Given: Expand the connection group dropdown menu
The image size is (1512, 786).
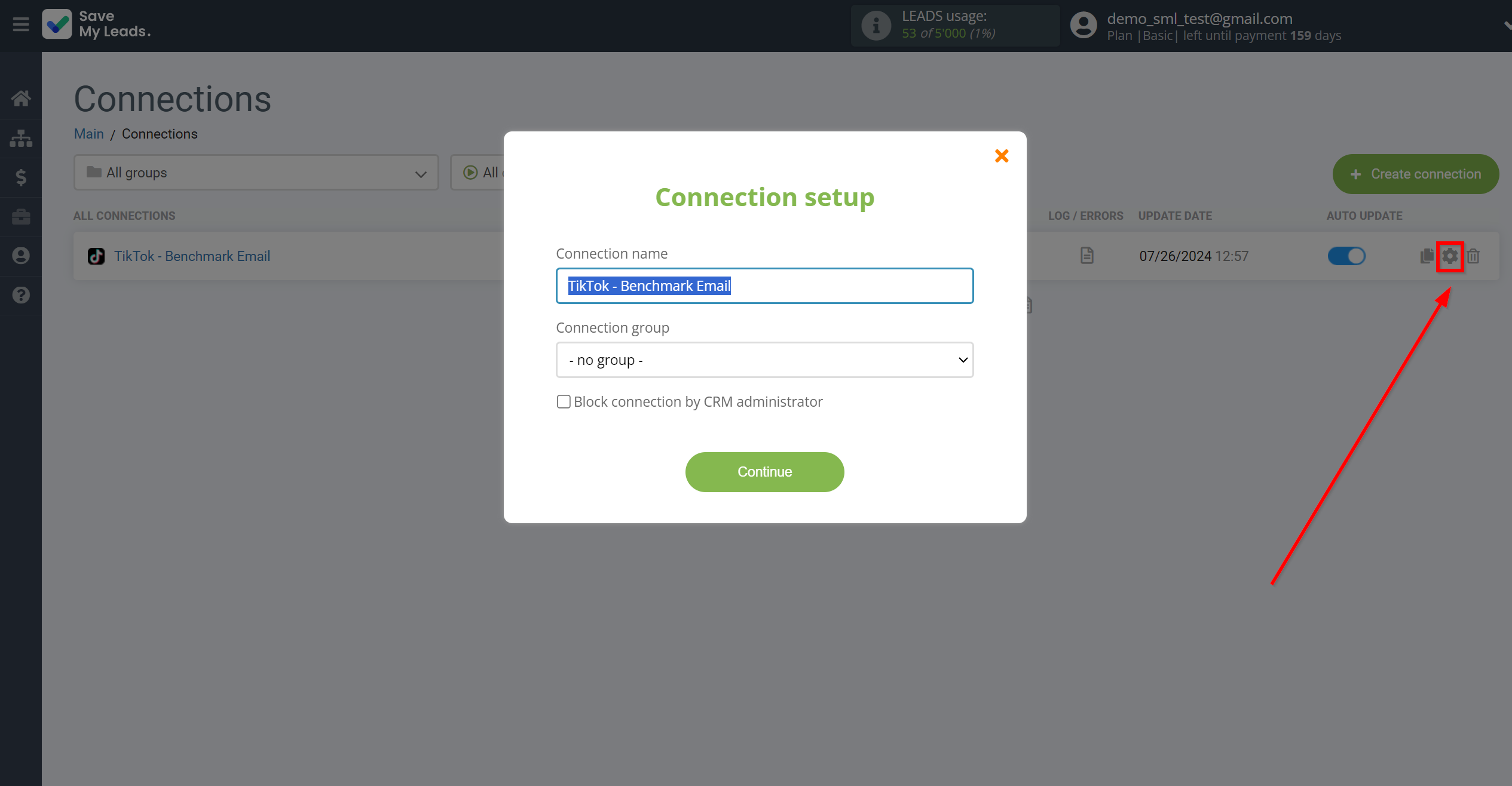Looking at the screenshot, I should (765, 359).
